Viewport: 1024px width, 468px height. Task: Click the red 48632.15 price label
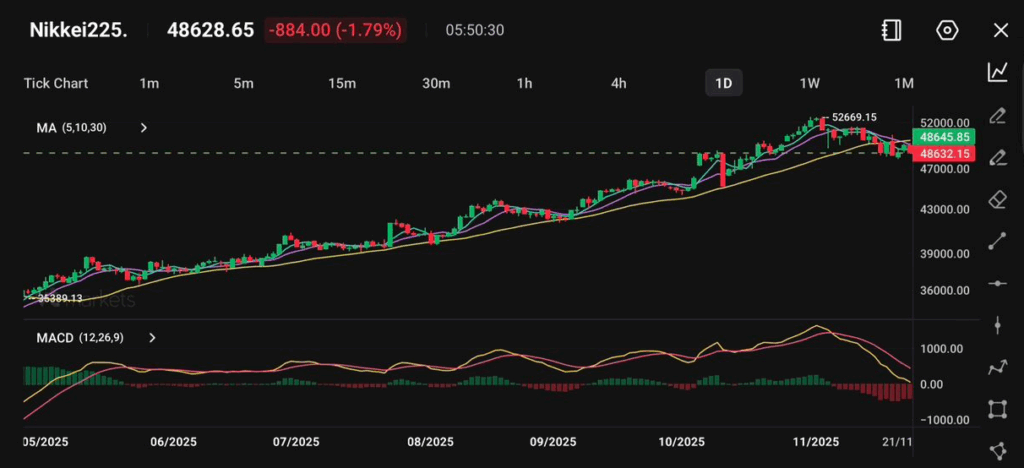[942, 153]
